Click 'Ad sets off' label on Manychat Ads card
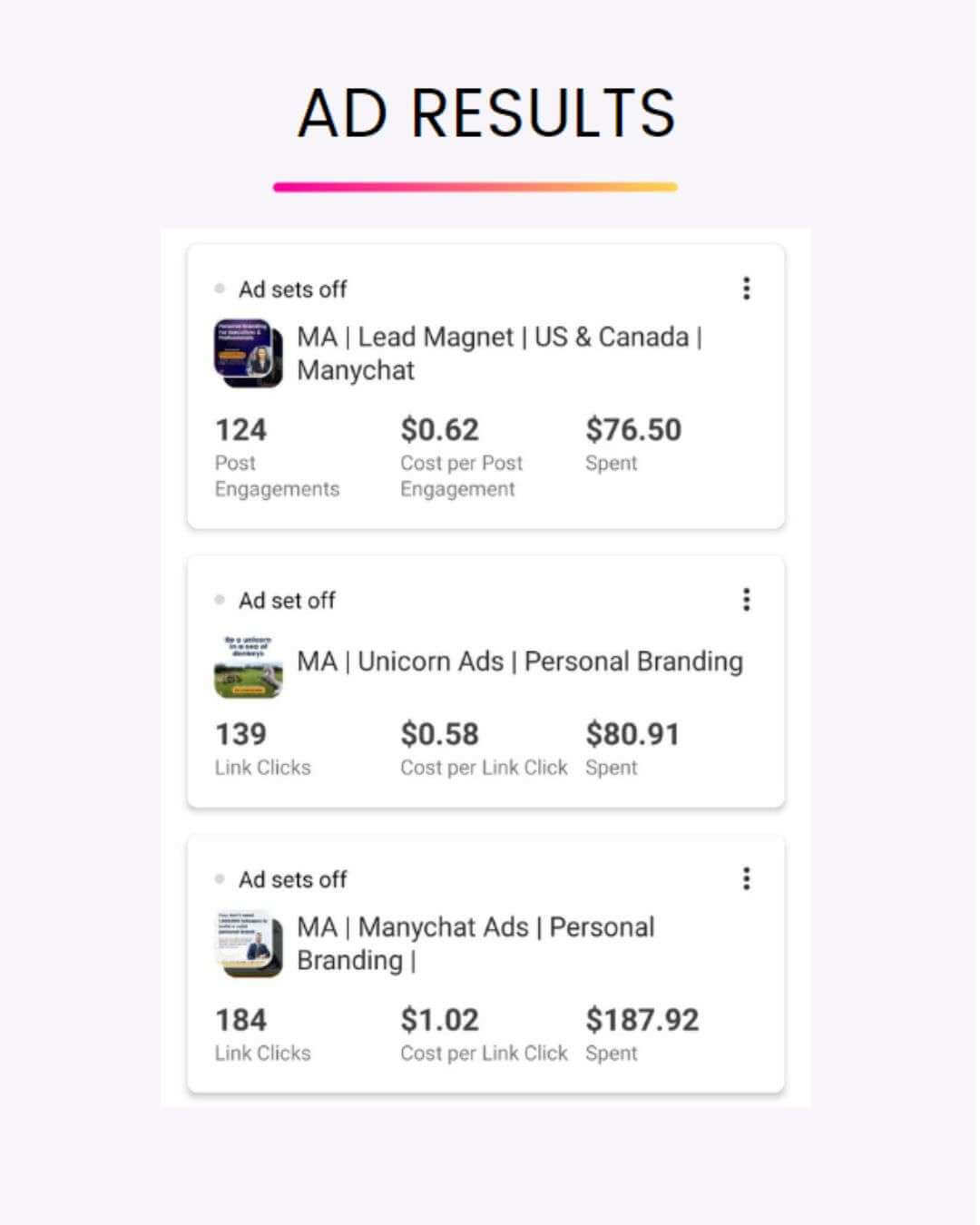 click(x=292, y=879)
